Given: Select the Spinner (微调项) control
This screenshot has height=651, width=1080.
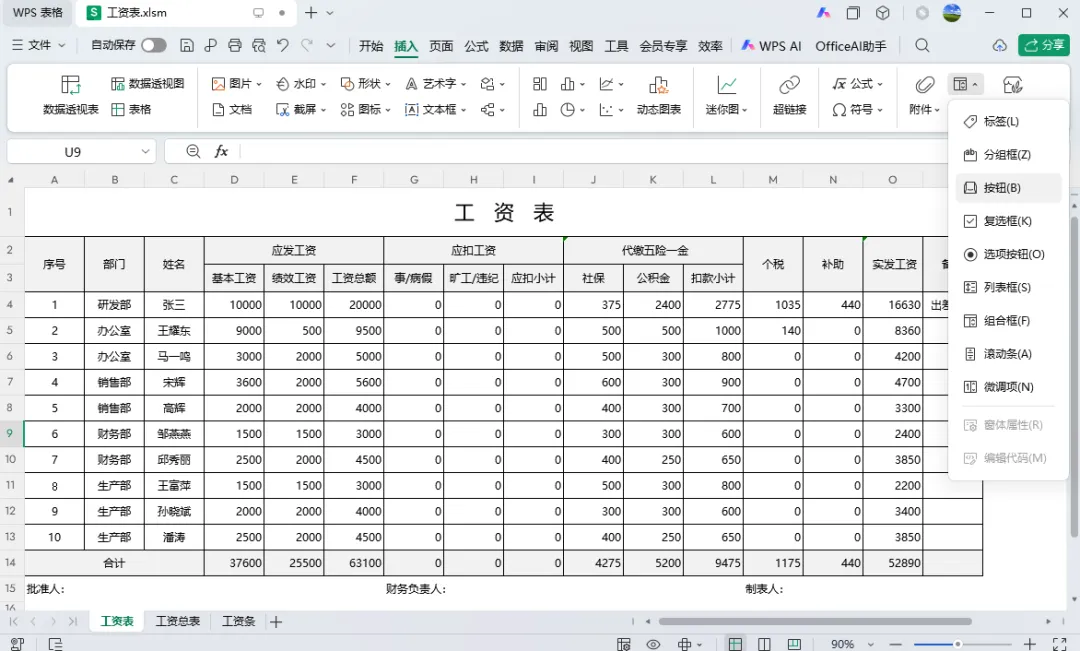Looking at the screenshot, I should coord(1008,386).
